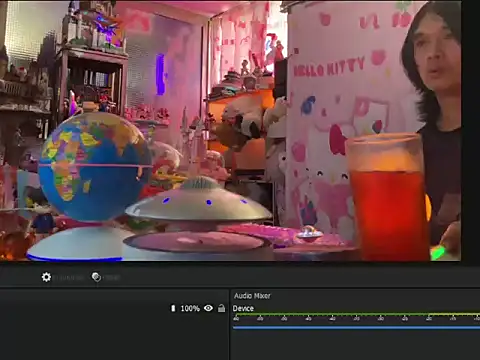Screen dimensions: 480x360
Task: Open source Filters via the circles icon
Action: tap(96, 277)
